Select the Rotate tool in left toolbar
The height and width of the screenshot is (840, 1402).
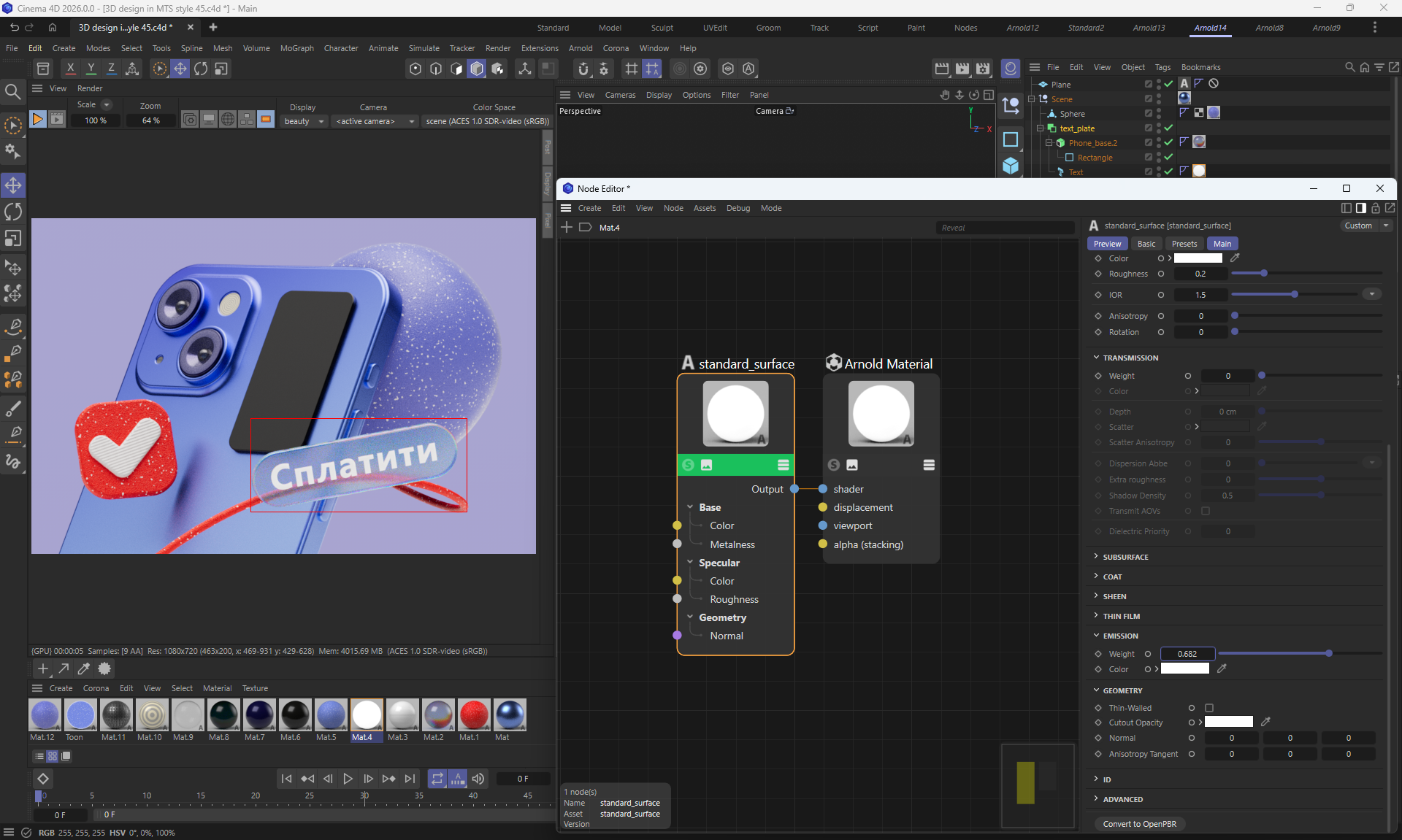(13, 212)
